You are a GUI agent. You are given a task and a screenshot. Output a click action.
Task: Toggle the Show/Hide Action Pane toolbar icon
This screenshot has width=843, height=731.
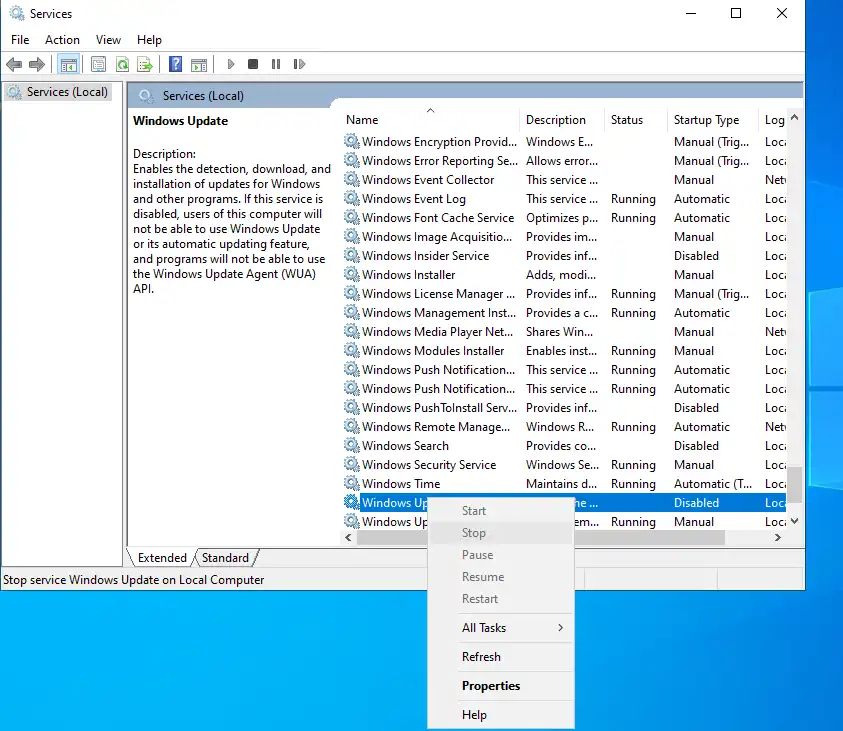pos(199,64)
